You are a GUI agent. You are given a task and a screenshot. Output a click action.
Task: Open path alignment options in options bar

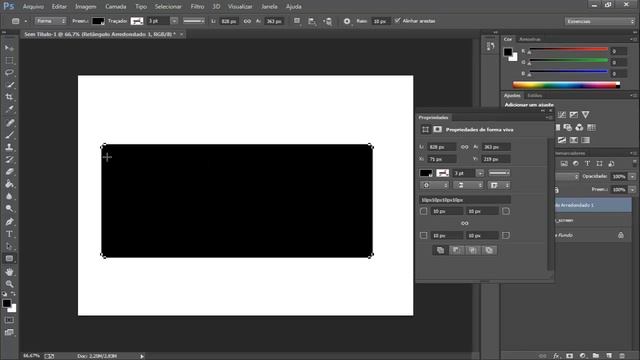(312, 21)
